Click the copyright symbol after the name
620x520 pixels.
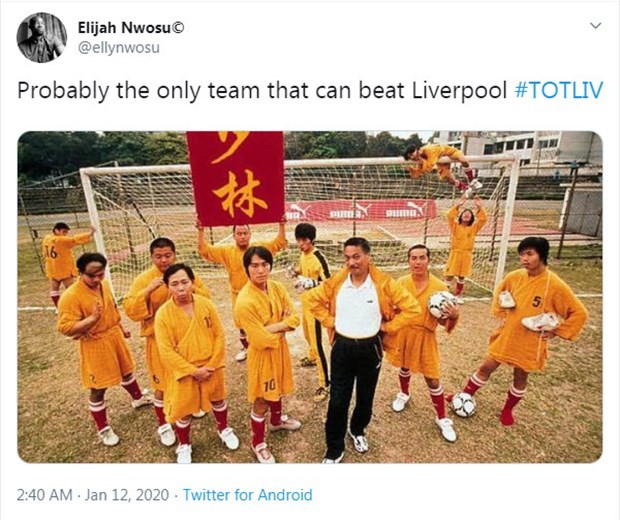pos(179,28)
